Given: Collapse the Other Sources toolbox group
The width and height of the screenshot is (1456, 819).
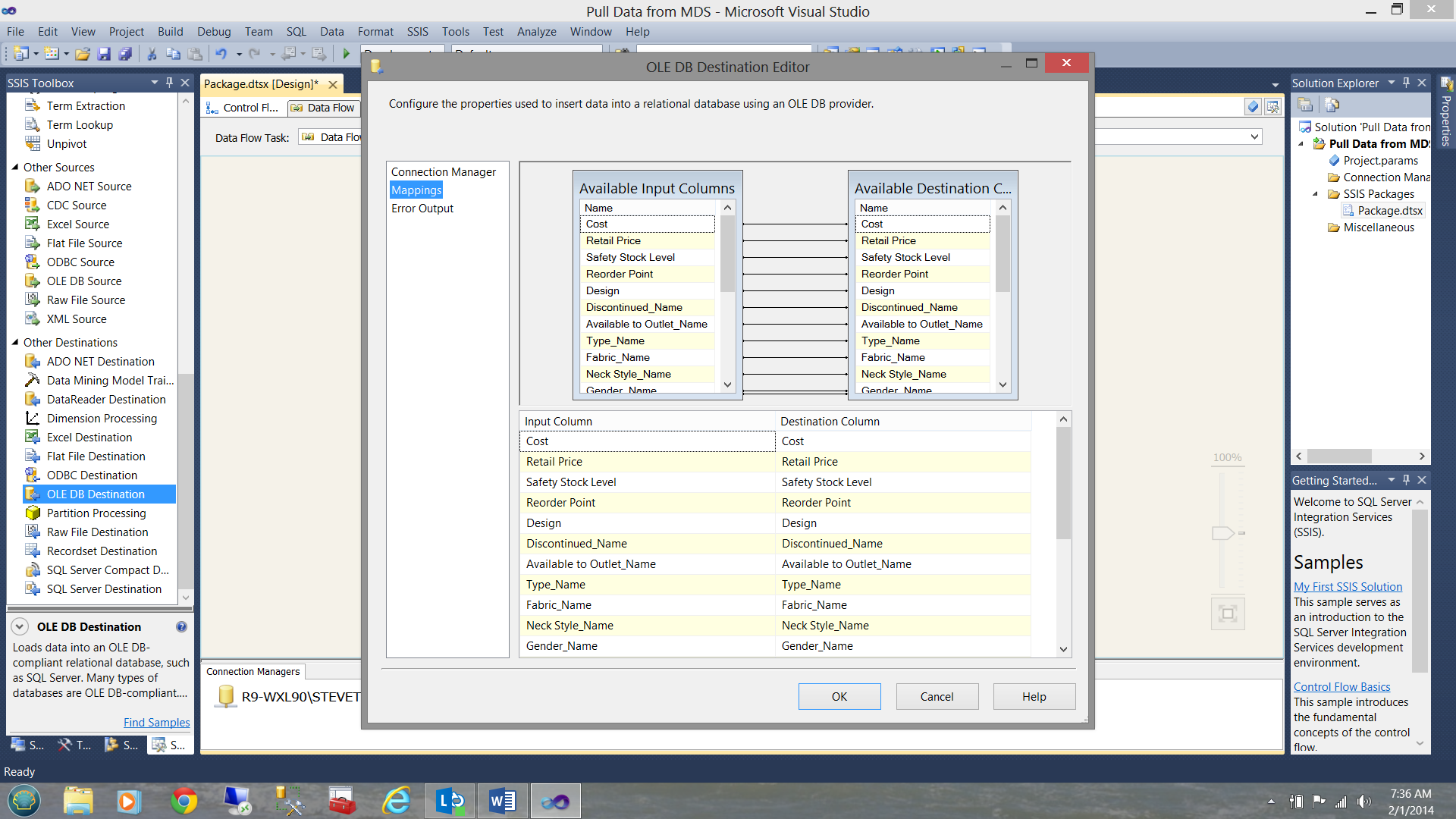Looking at the screenshot, I should click(15, 167).
